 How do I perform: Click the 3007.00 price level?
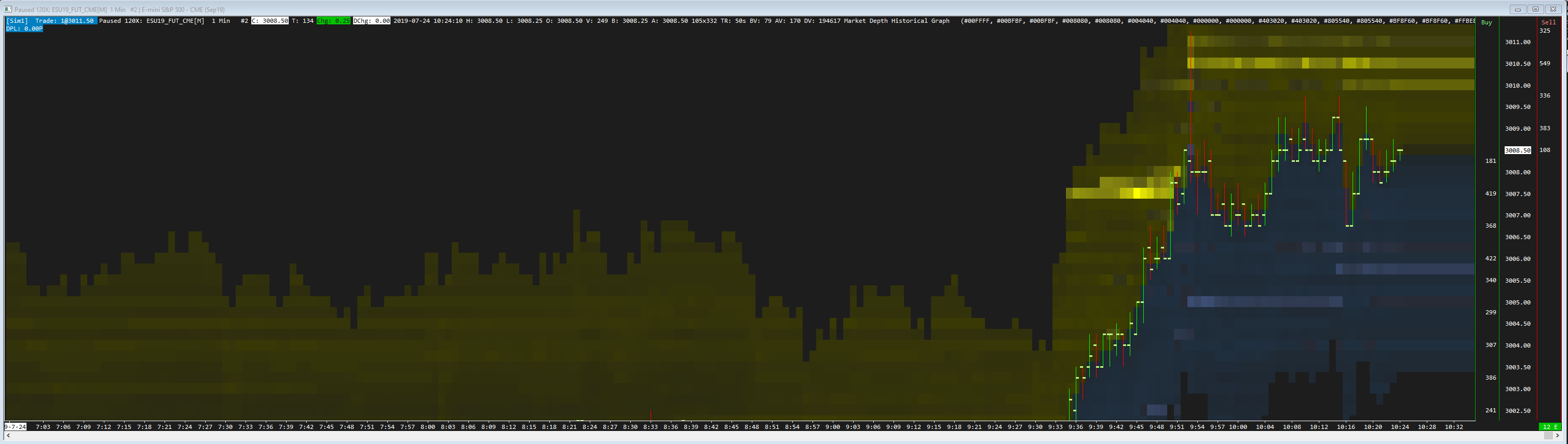click(x=1518, y=215)
